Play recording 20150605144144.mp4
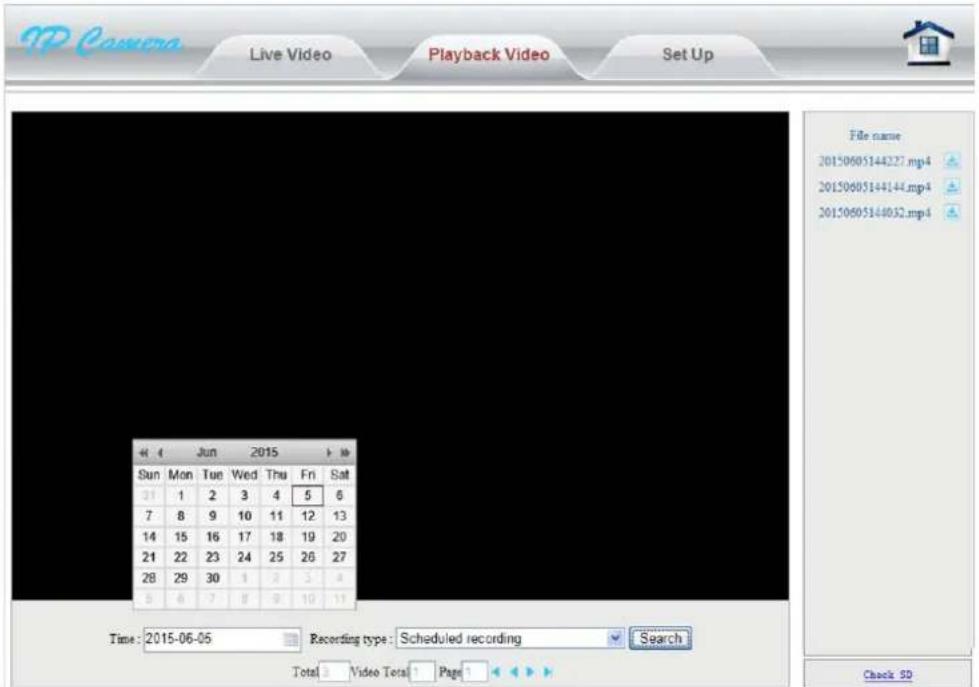 coord(874,187)
